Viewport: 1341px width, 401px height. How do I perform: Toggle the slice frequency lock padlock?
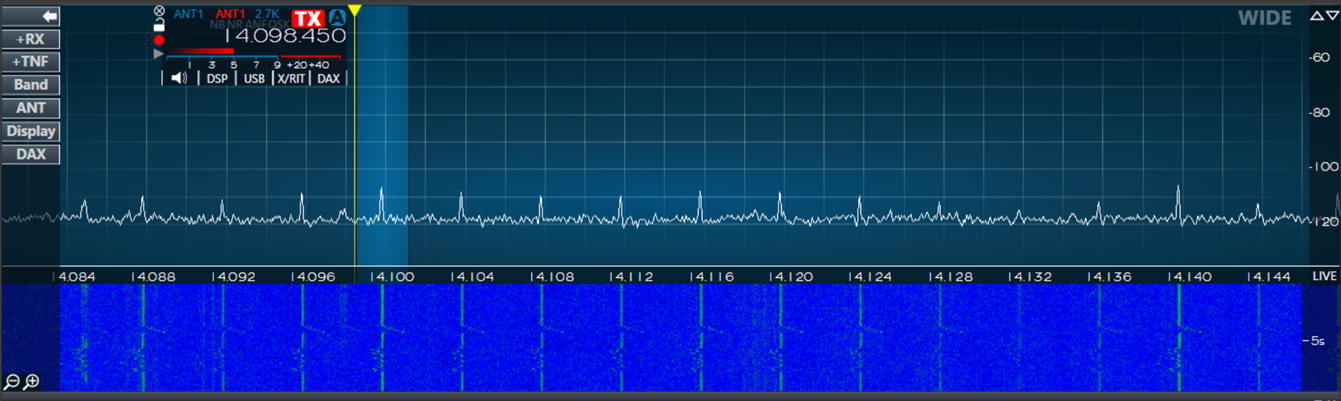click(x=159, y=25)
